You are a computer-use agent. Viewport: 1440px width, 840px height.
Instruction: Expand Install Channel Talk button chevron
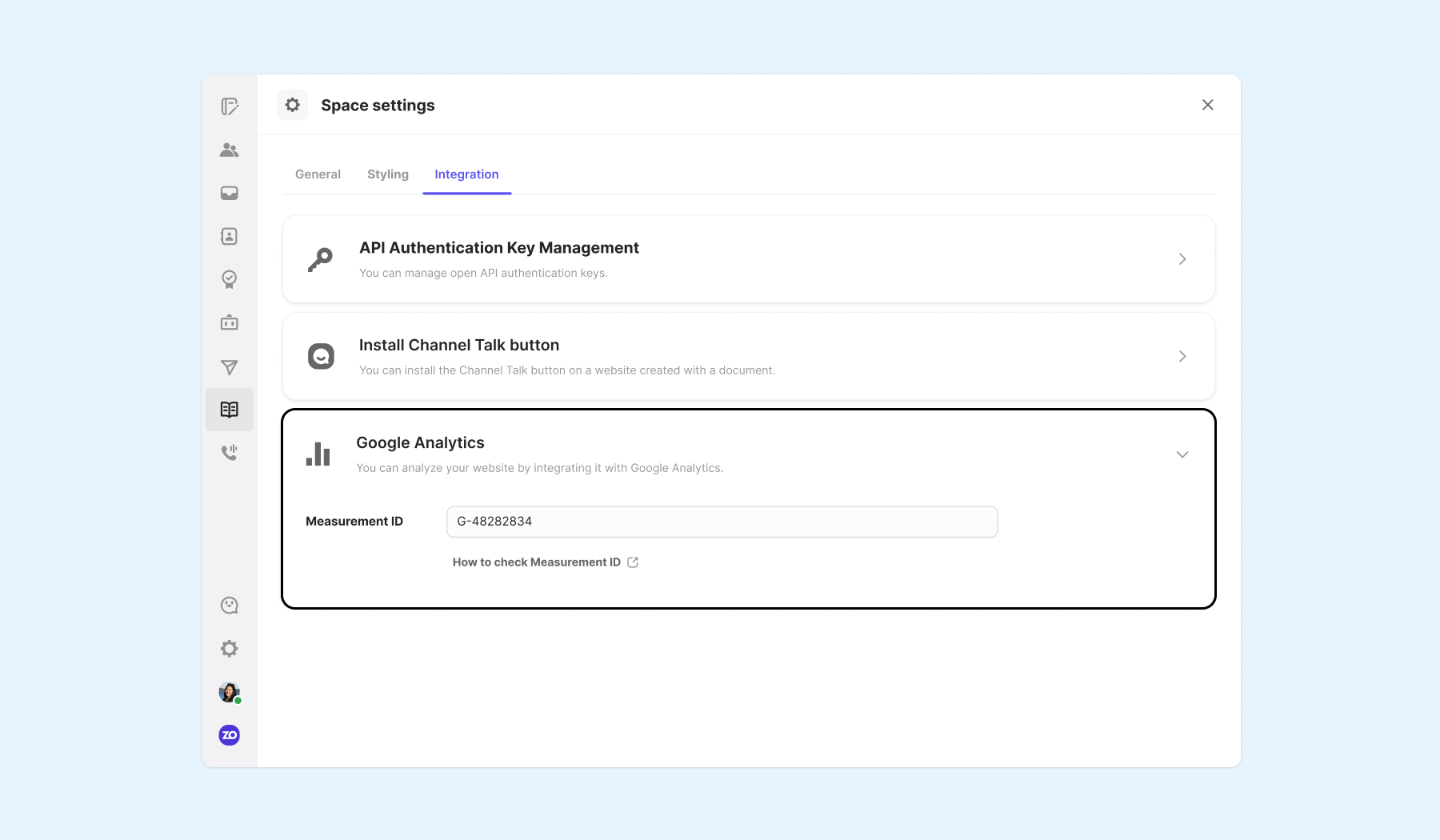pyautogui.click(x=1182, y=357)
